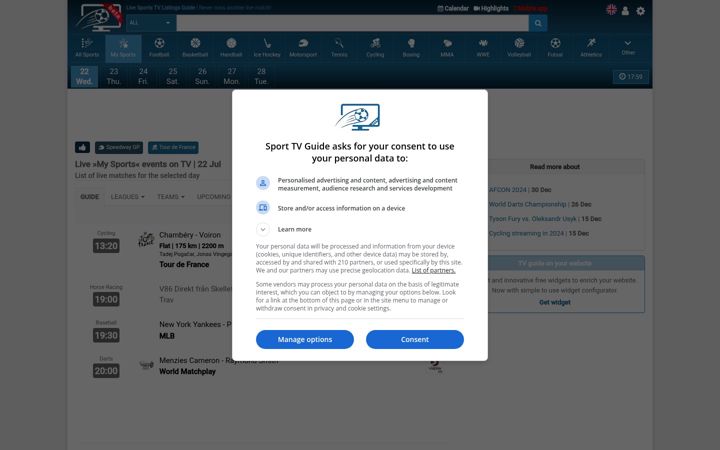Click the thumbs-up like button
The height and width of the screenshot is (450, 720).
point(82,147)
